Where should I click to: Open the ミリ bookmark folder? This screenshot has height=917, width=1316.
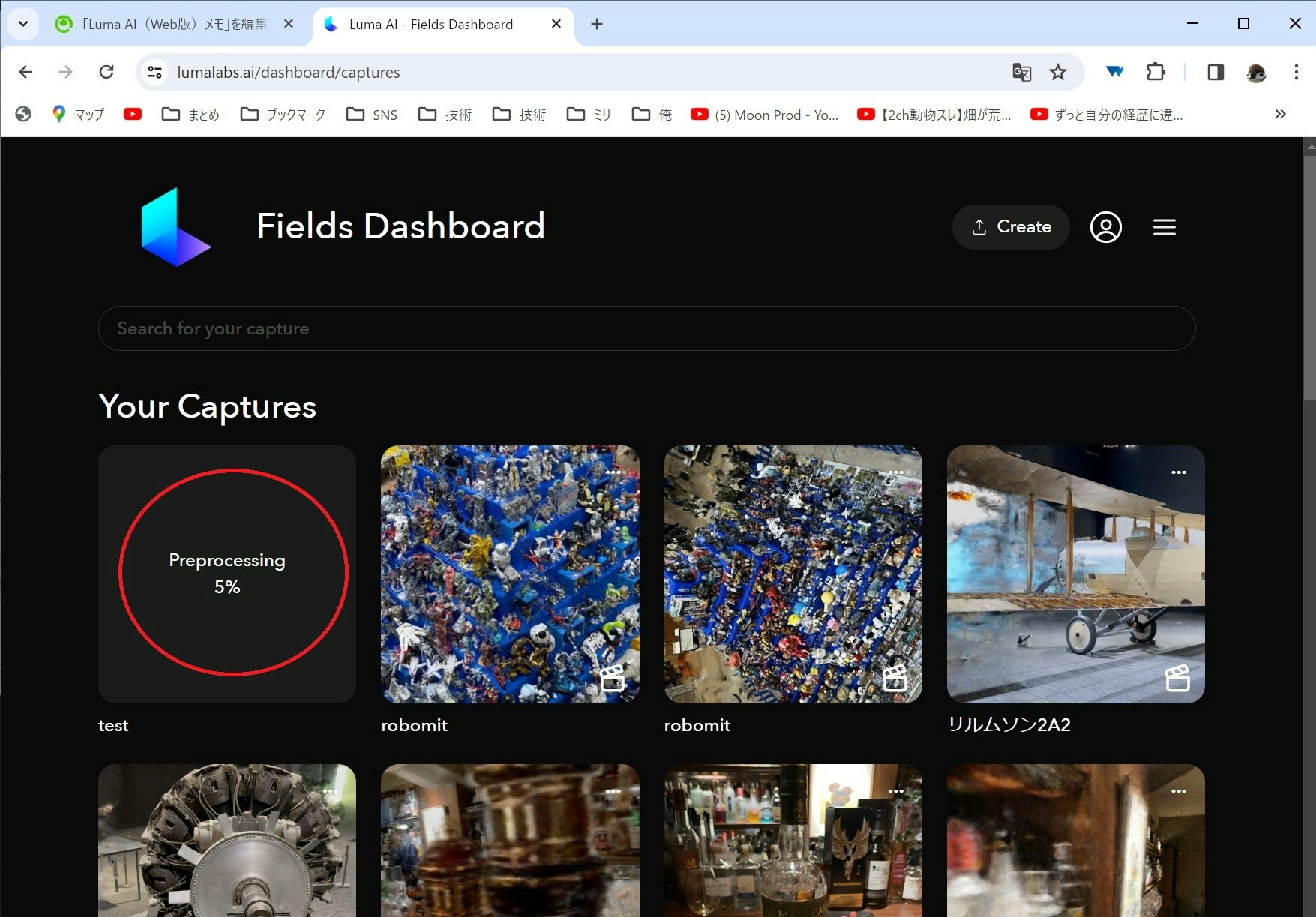(x=589, y=114)
